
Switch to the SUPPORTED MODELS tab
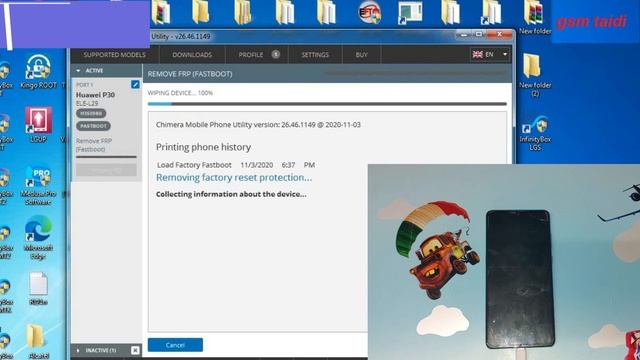[x=114, y=55]
